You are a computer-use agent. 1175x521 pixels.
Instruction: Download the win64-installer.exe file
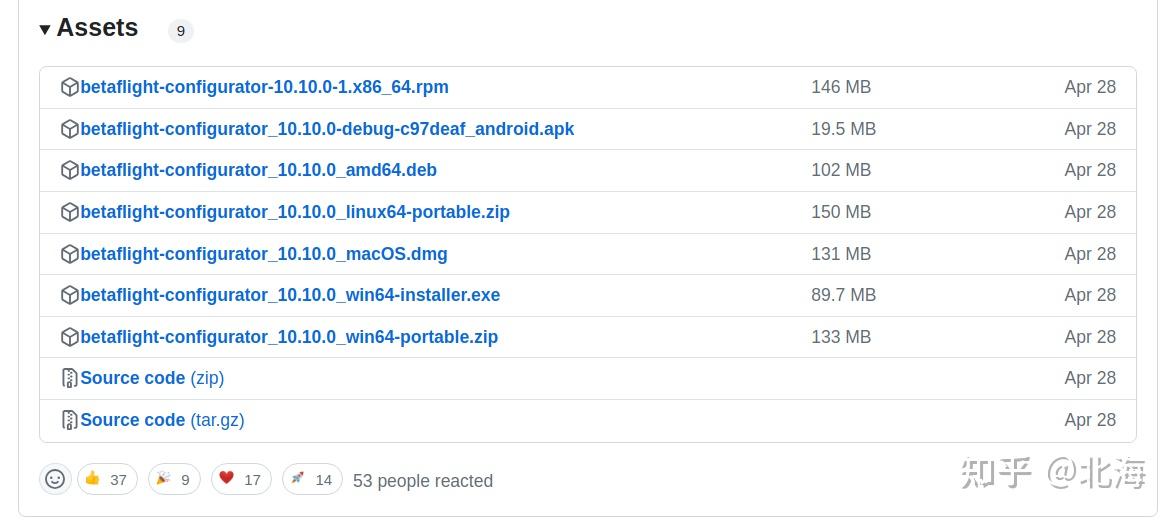(290, 295)
